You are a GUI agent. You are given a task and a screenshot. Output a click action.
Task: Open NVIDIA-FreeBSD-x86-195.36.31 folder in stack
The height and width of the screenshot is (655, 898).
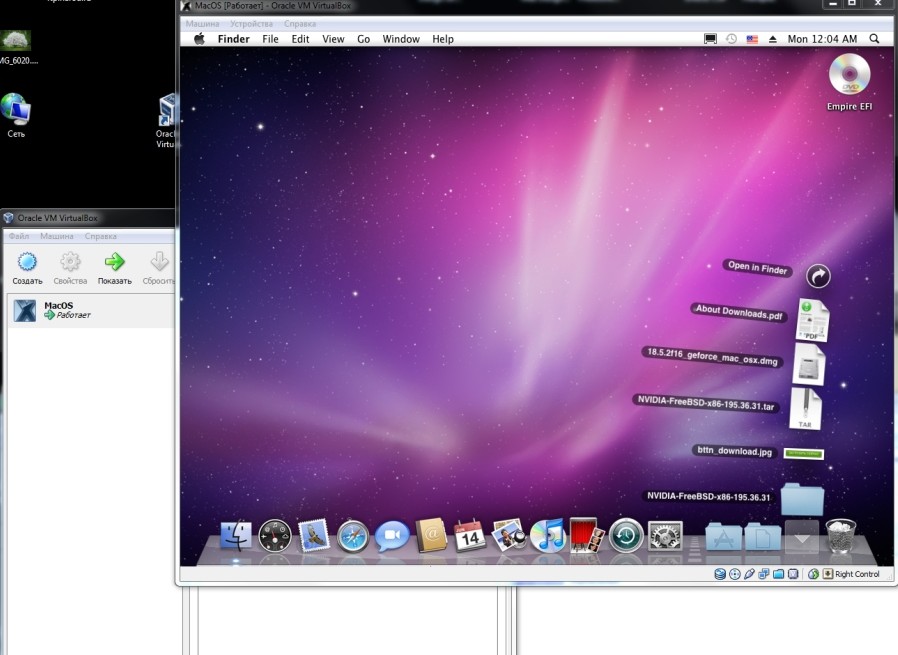[802, 498]
